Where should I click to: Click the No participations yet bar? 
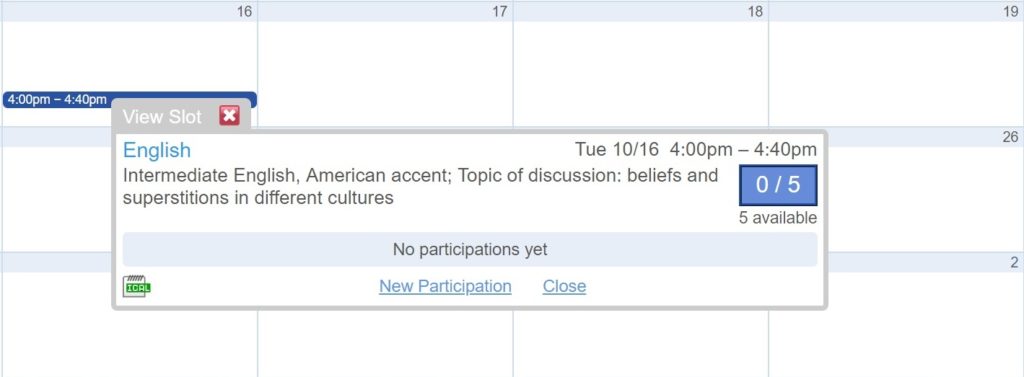470,250
